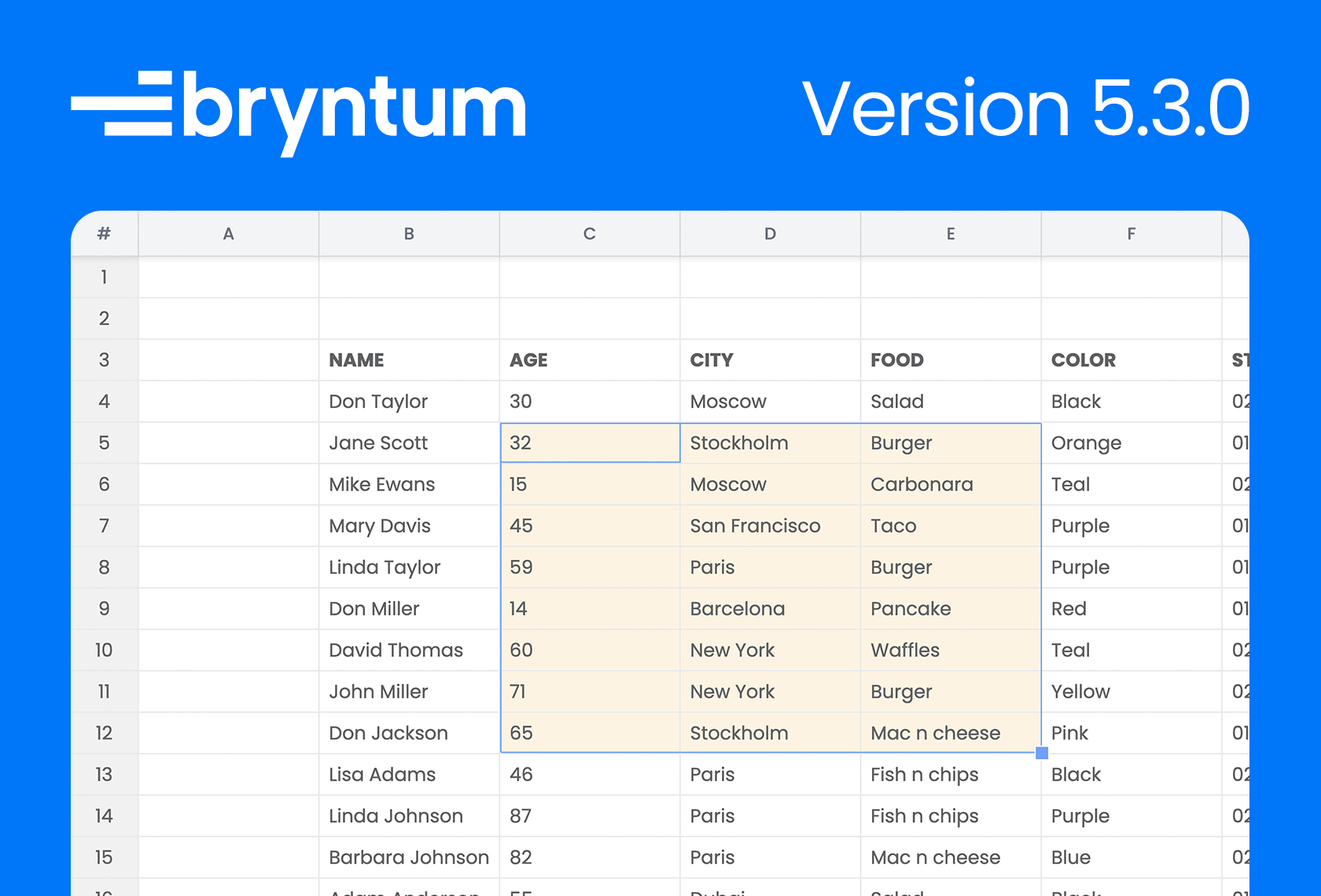Click the NAME header cell
Screen dimensions: 1321x896
click(409, 360)
